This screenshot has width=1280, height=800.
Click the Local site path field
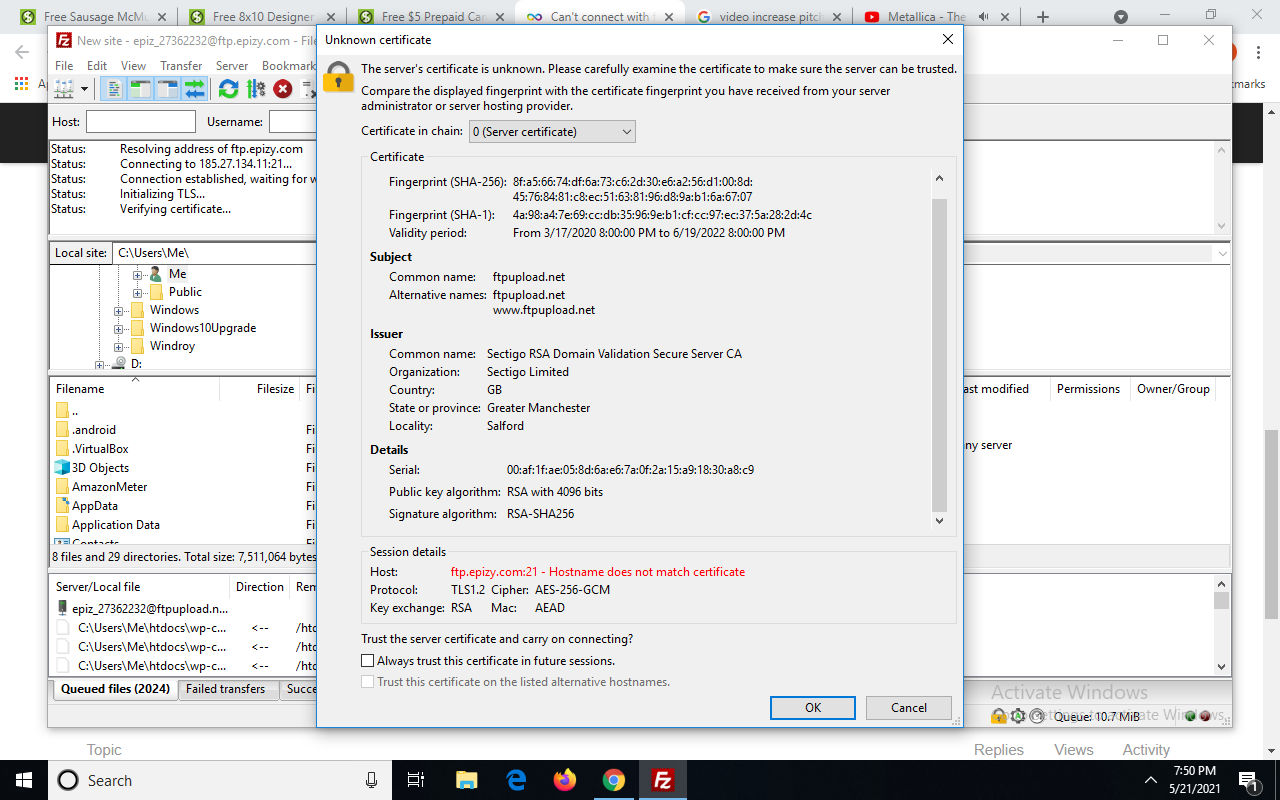coord(215,253)
